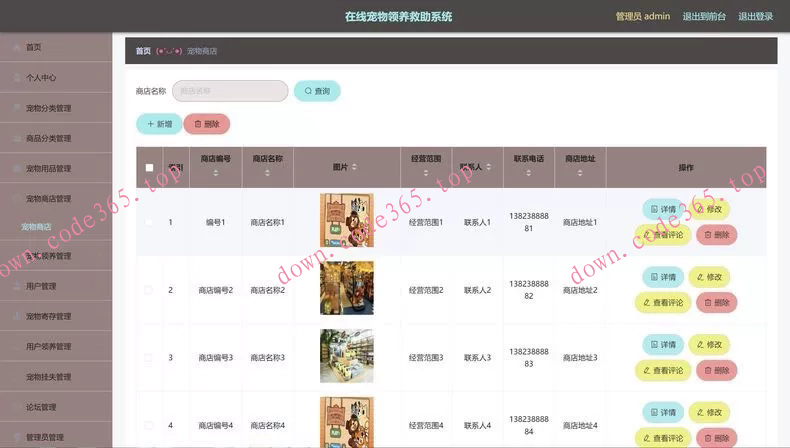Open shop image thumbnail for 商店名称2
Screen dimensions: 790x448
pos(347,288)
